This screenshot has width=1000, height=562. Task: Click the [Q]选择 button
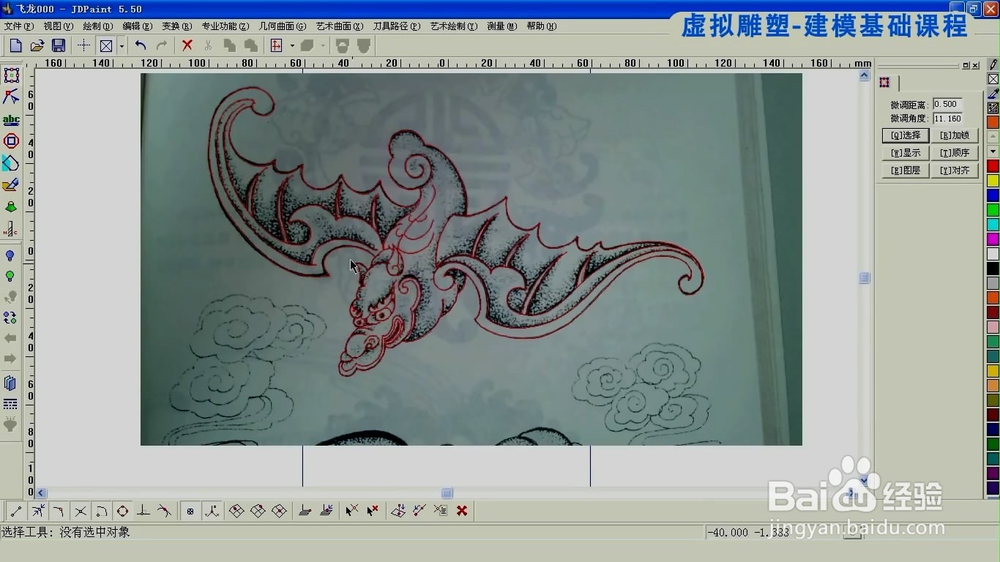906,135
